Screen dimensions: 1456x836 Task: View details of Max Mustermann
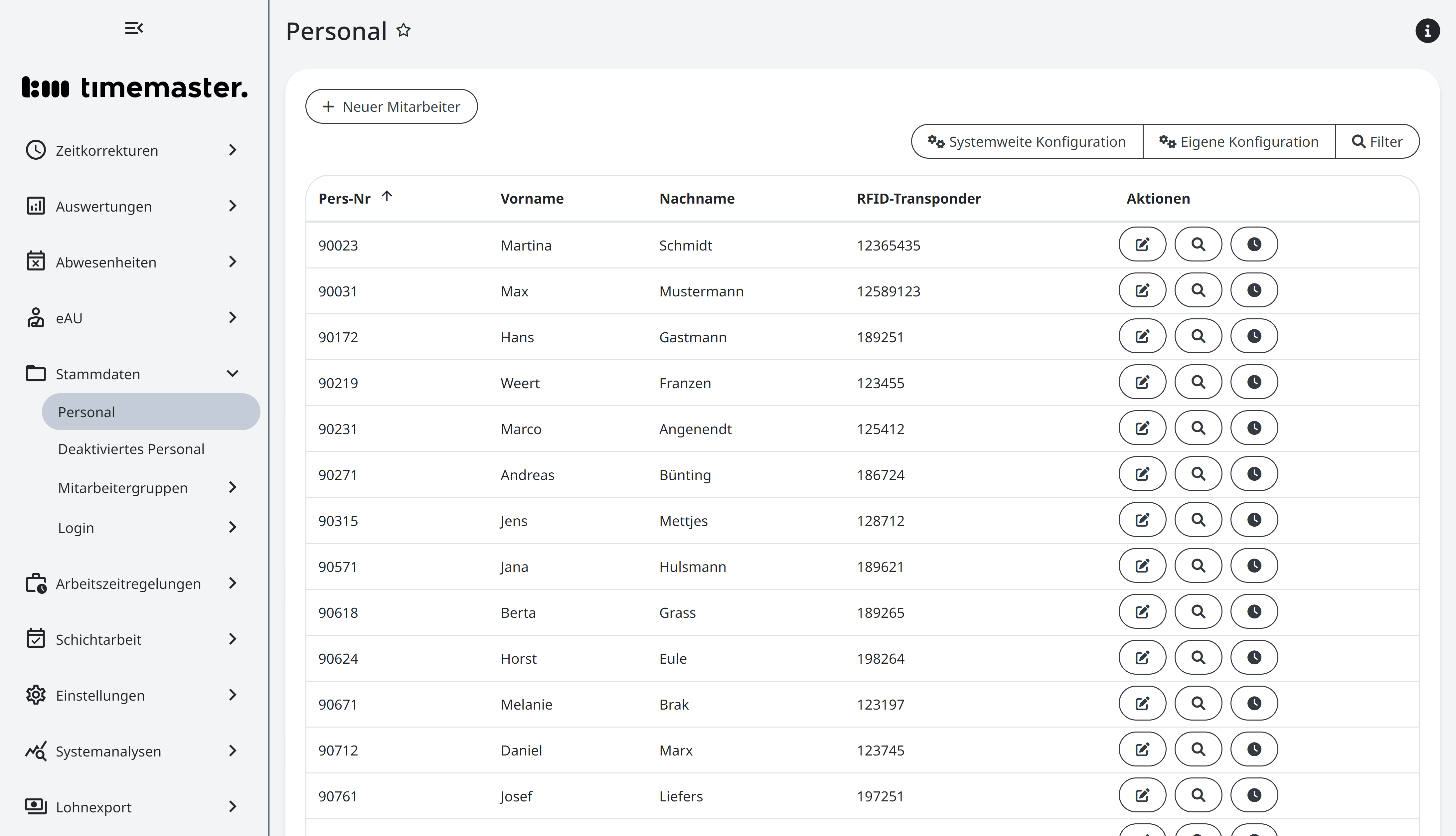coord(1198,290)
